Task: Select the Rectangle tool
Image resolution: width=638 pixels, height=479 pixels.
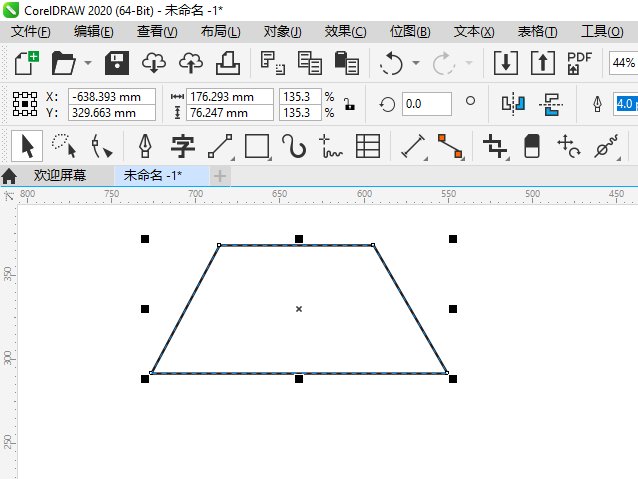Action: (257, 147)
